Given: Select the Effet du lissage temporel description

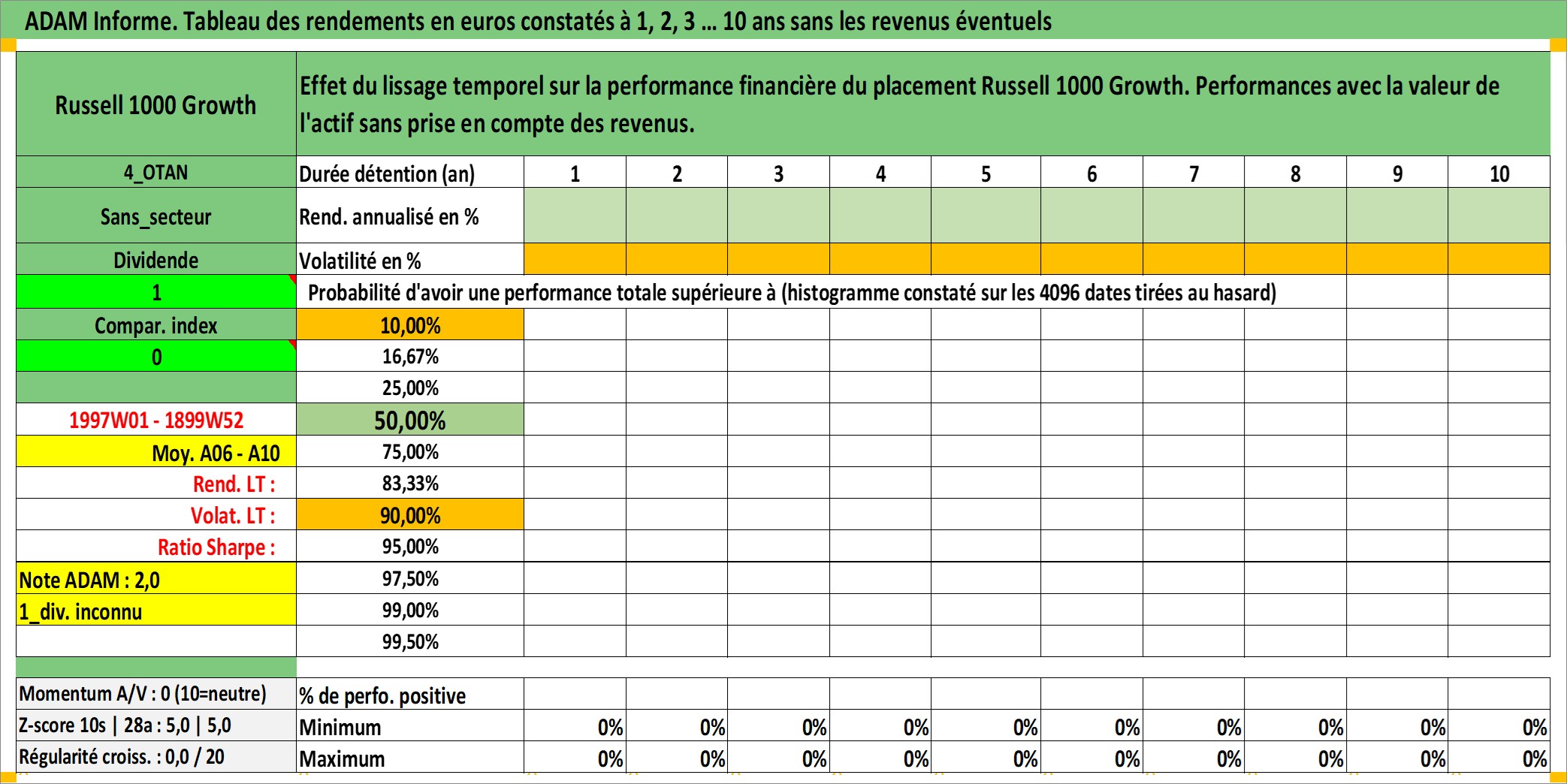Looking at the screenshot, I should pyautogui.click(x=923, y=104).
